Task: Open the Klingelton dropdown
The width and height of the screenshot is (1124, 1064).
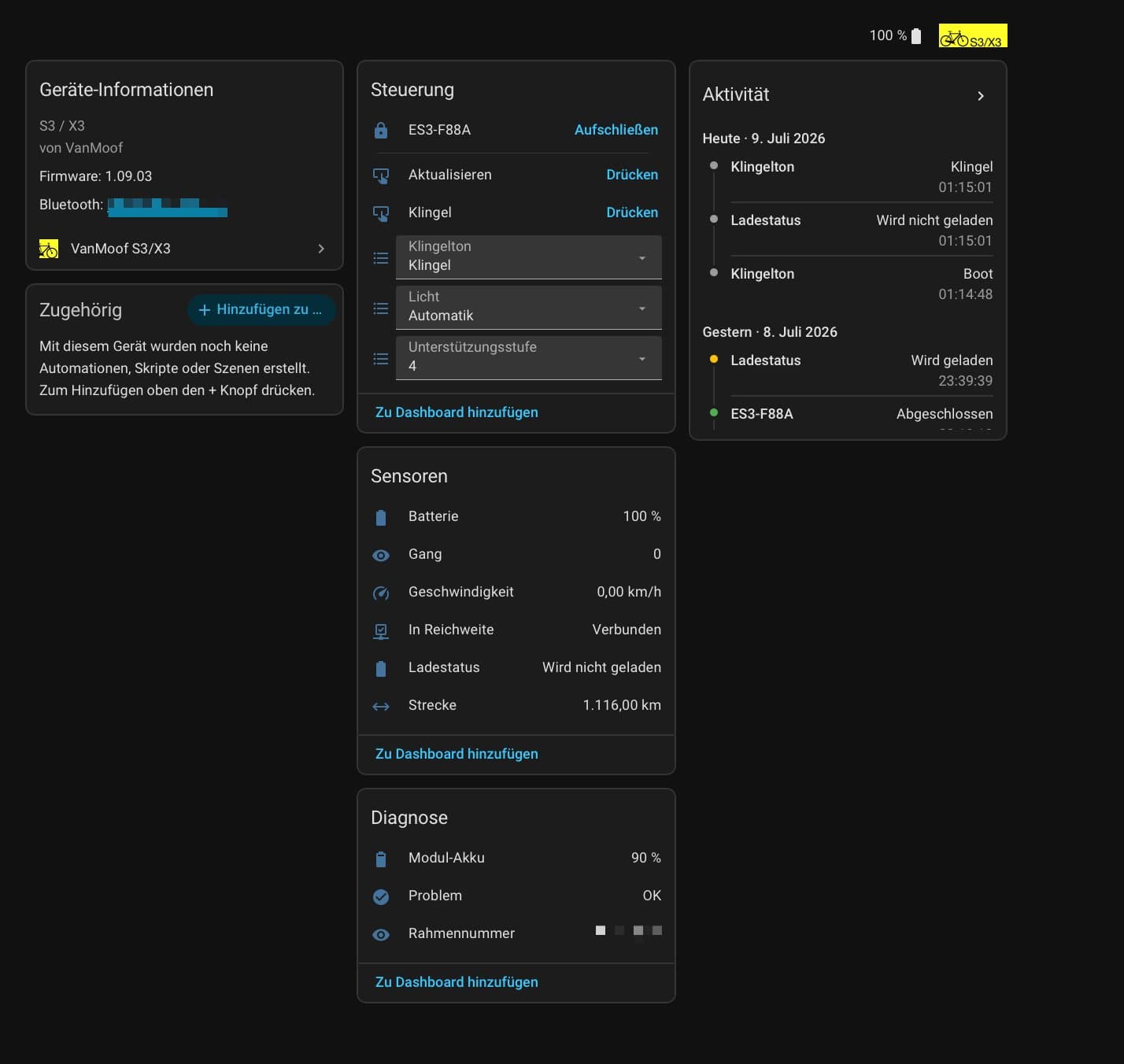Action: coord(529,257)
